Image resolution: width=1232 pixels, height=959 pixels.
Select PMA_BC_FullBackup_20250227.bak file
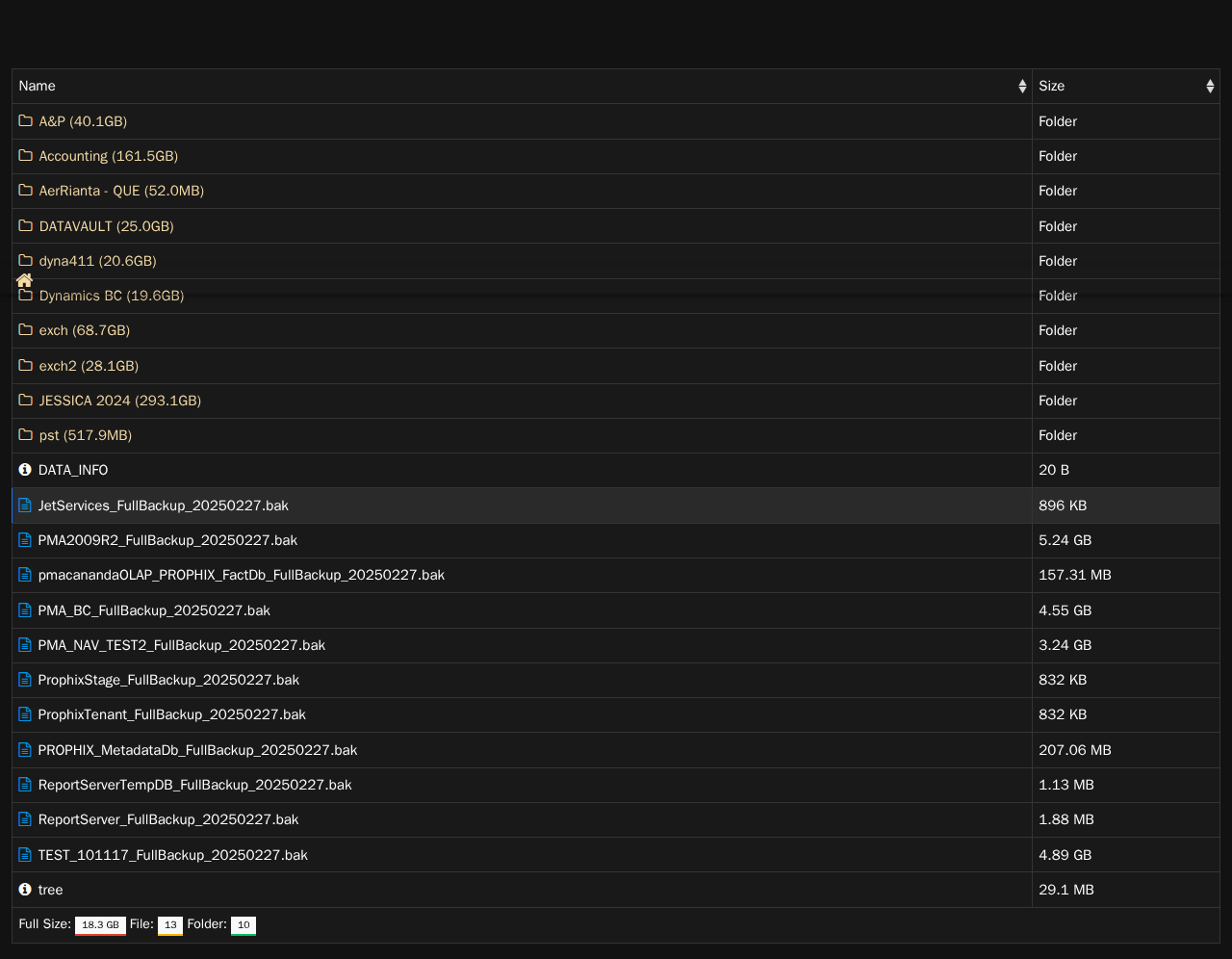154,610
